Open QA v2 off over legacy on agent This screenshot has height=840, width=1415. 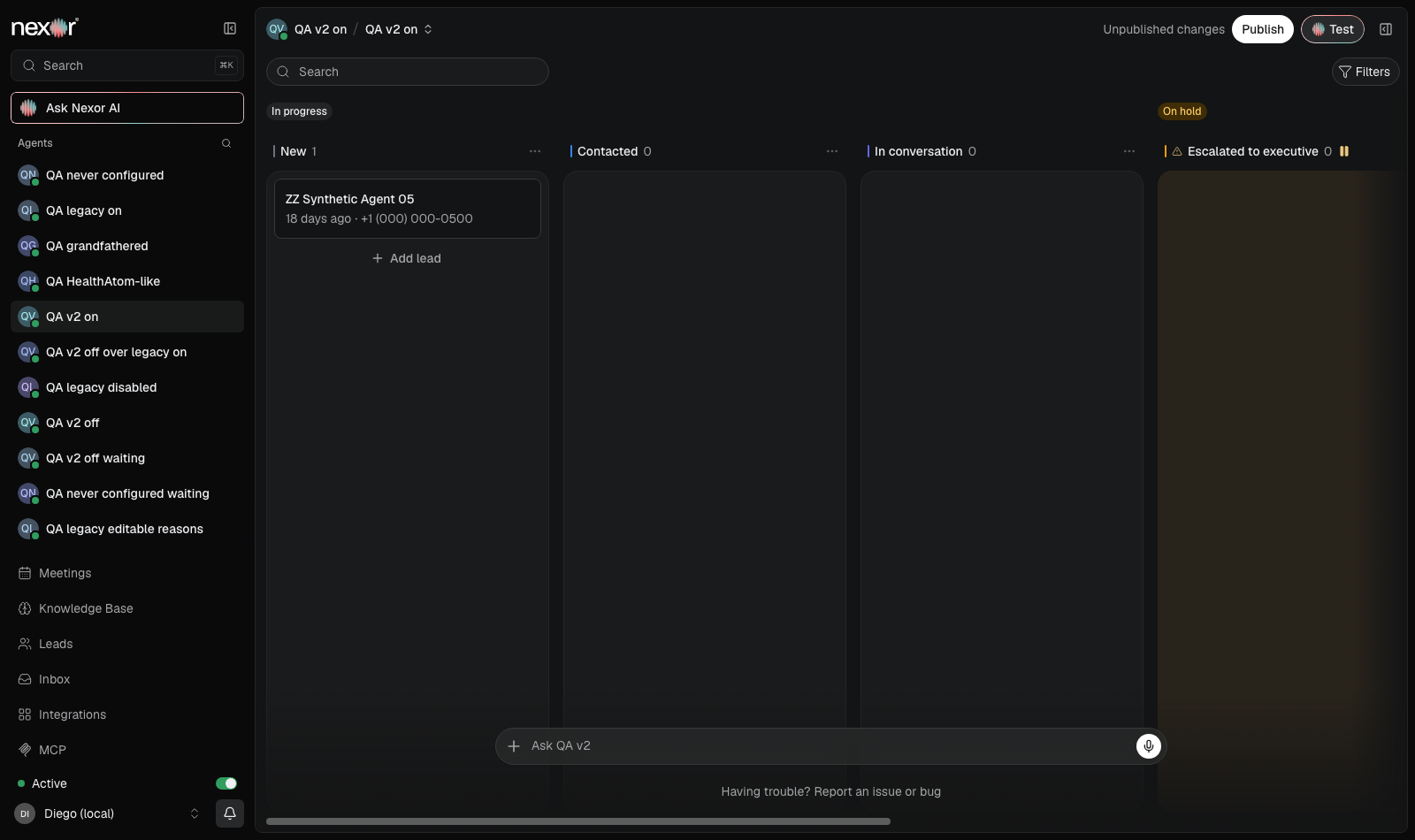[x=127, y=352]
